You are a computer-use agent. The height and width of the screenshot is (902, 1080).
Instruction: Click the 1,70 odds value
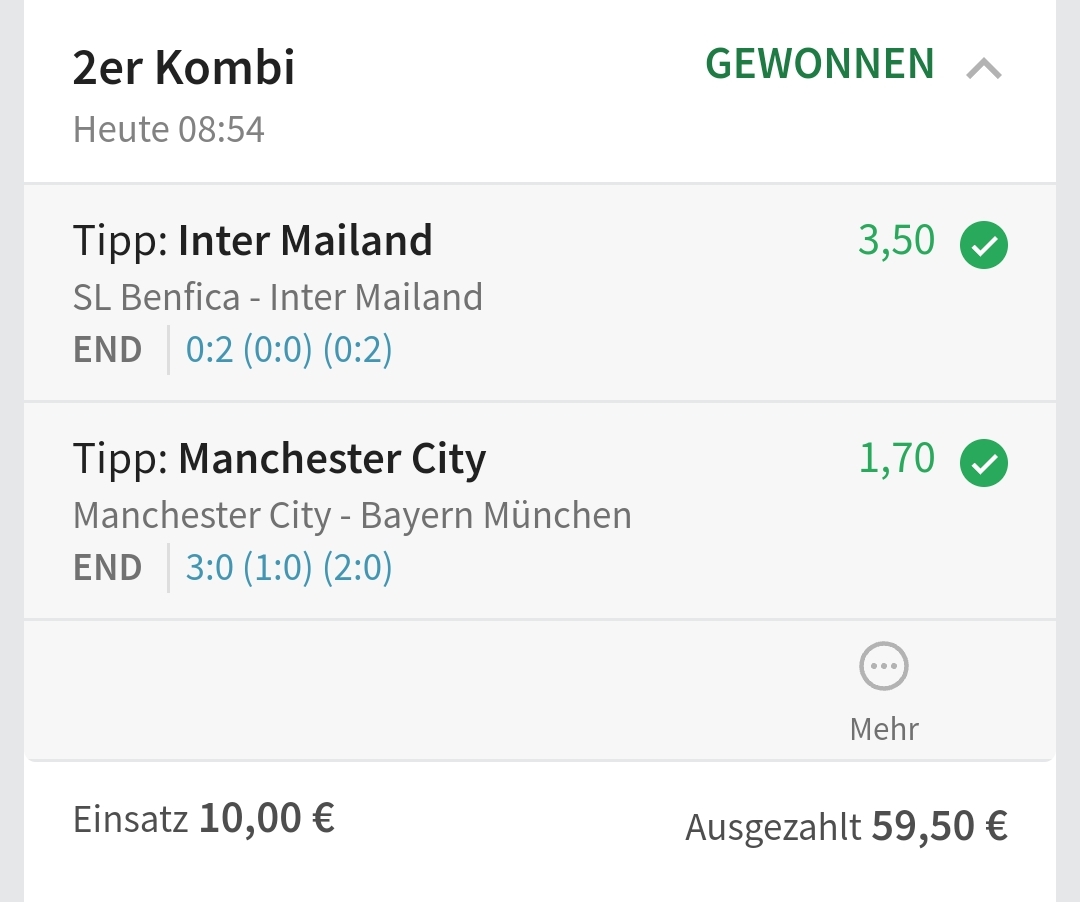(x=897, y=459)
